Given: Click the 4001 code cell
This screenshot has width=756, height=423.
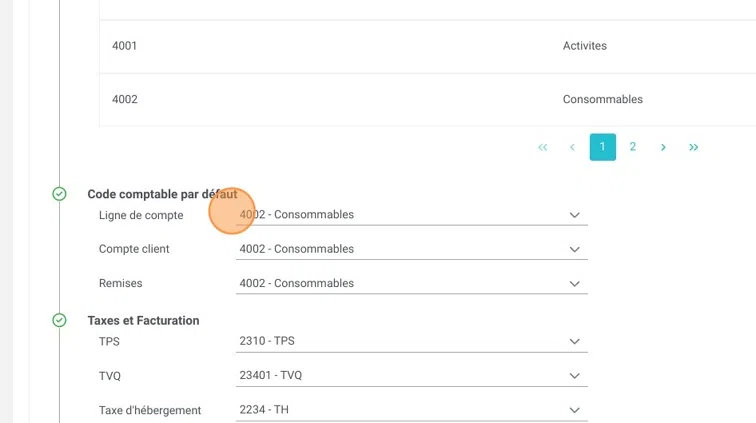Looking at the screenshot, I should (124, 46).
